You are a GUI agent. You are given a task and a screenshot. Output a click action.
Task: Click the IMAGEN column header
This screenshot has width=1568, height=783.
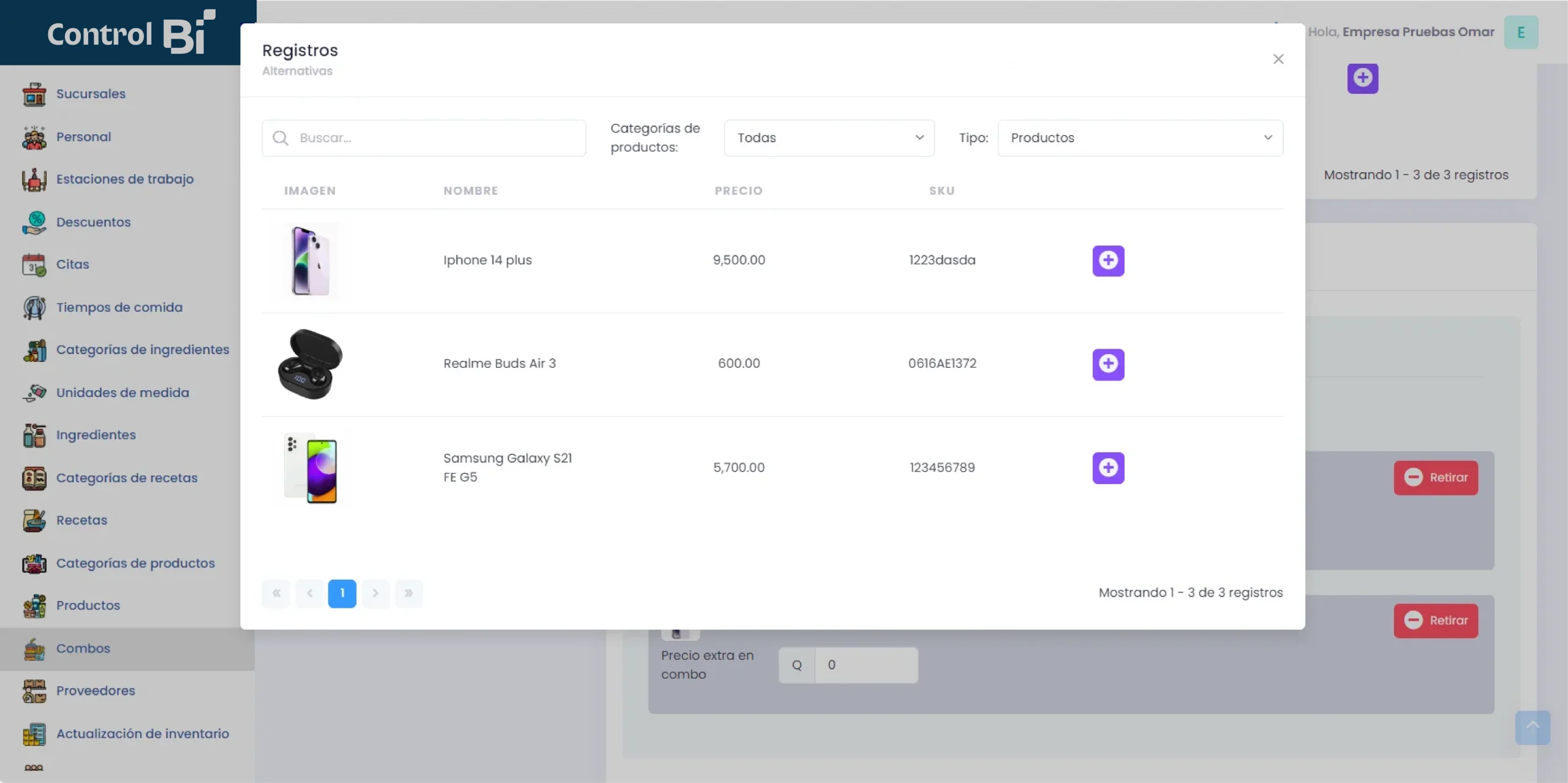pos(310,191)
